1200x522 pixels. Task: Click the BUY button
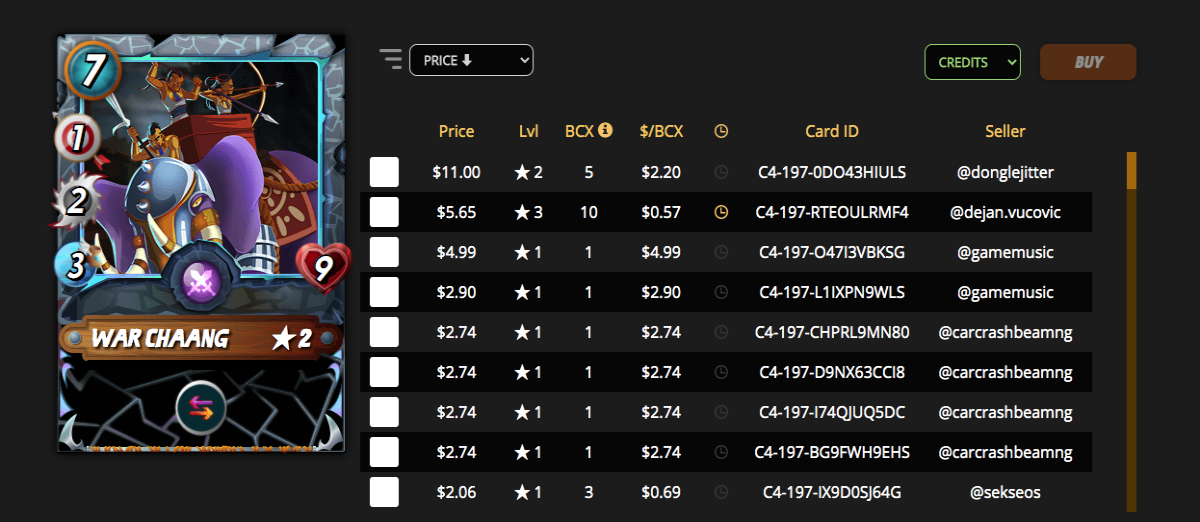tap(1088, 62)
